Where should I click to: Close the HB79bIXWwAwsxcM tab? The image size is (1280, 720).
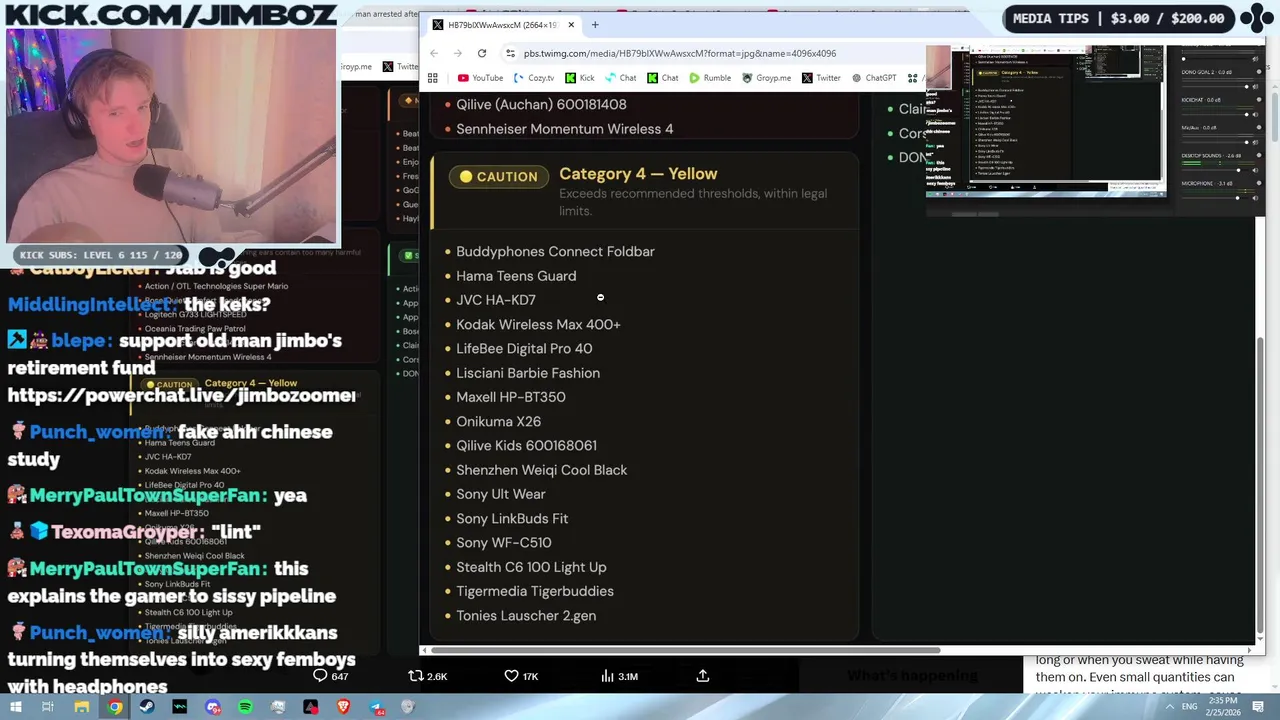[571, 24]
